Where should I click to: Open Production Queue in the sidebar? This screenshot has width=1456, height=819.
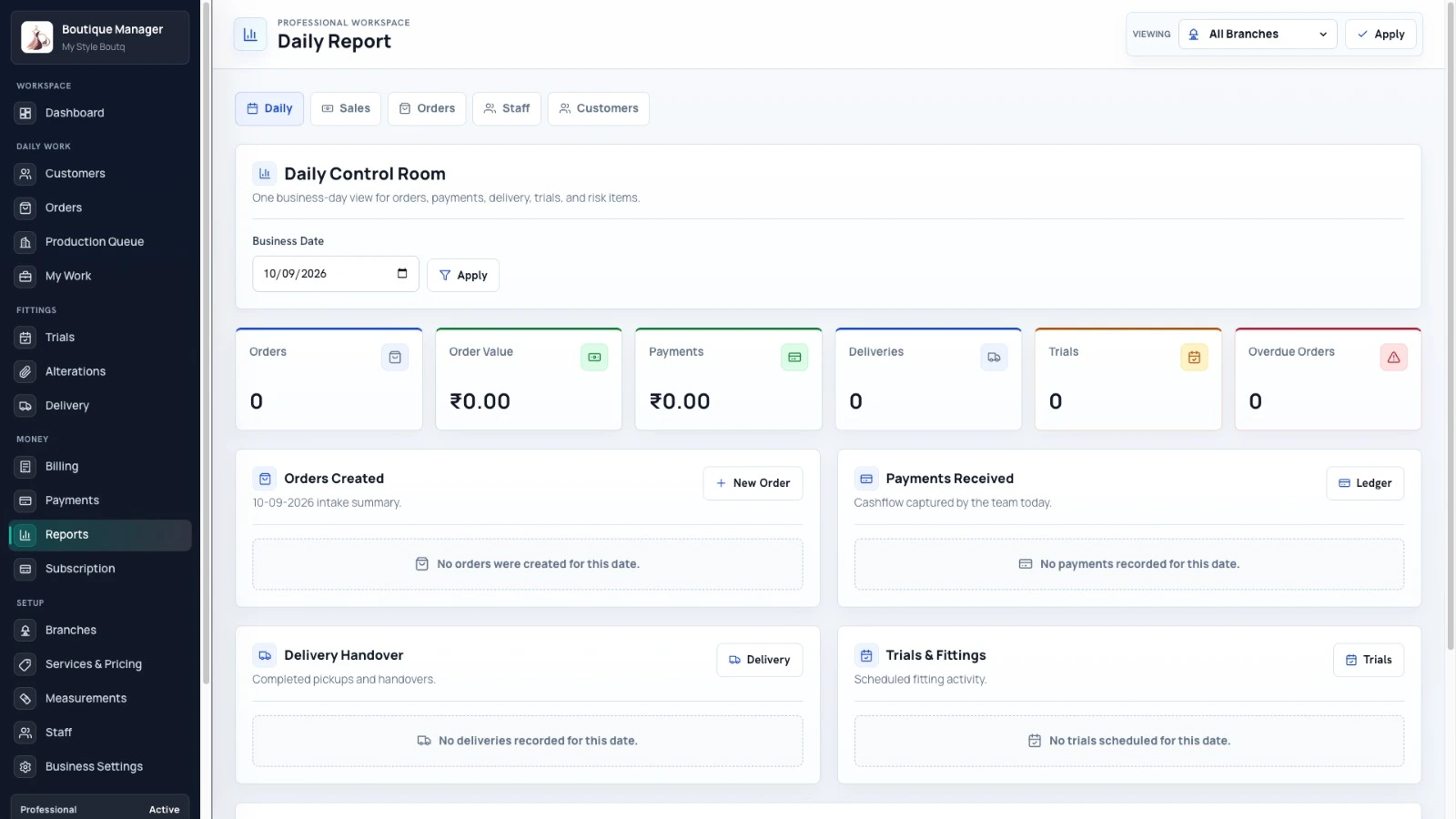(100, 242)
